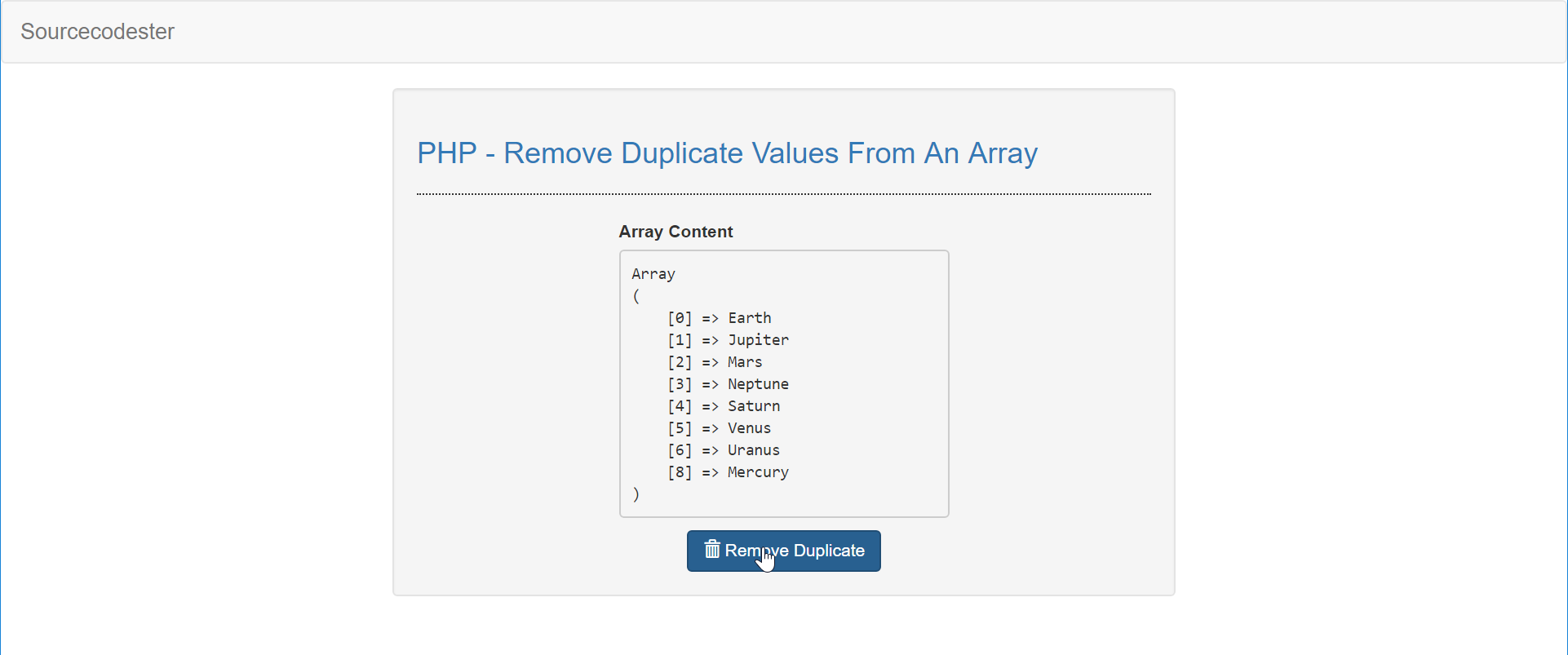Screen dimensions: 1568x655
Task: Select the page heading text
Action: point(727,153)
